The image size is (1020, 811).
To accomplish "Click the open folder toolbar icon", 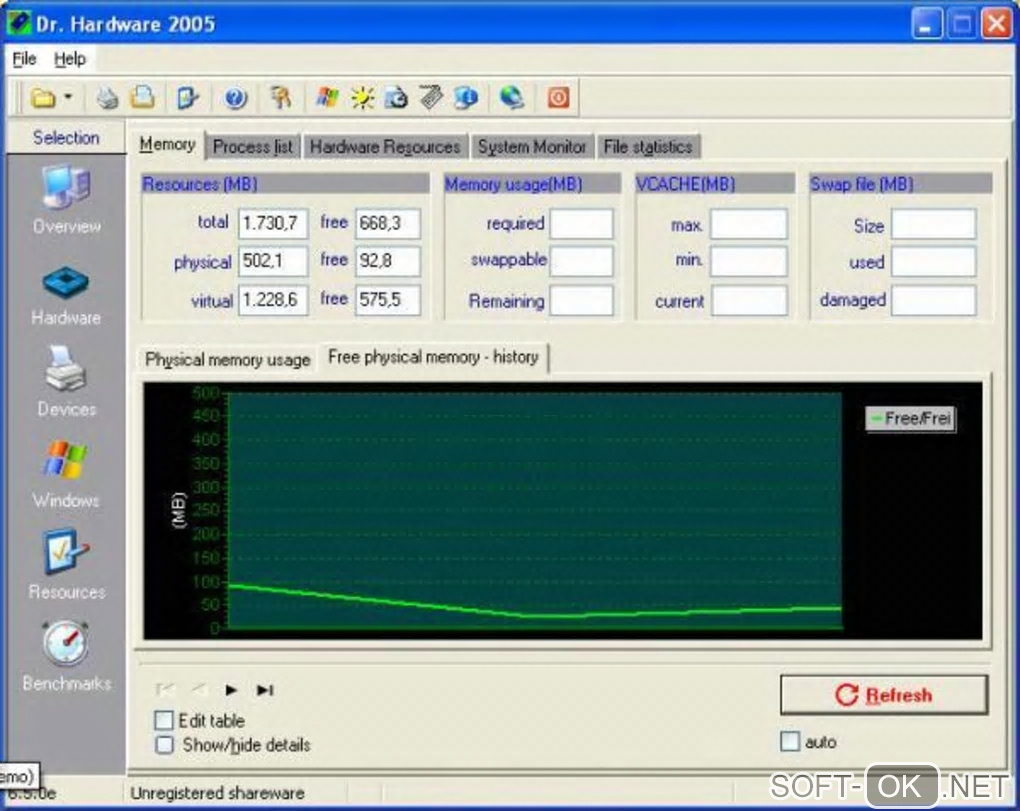I will click(44, 98).
